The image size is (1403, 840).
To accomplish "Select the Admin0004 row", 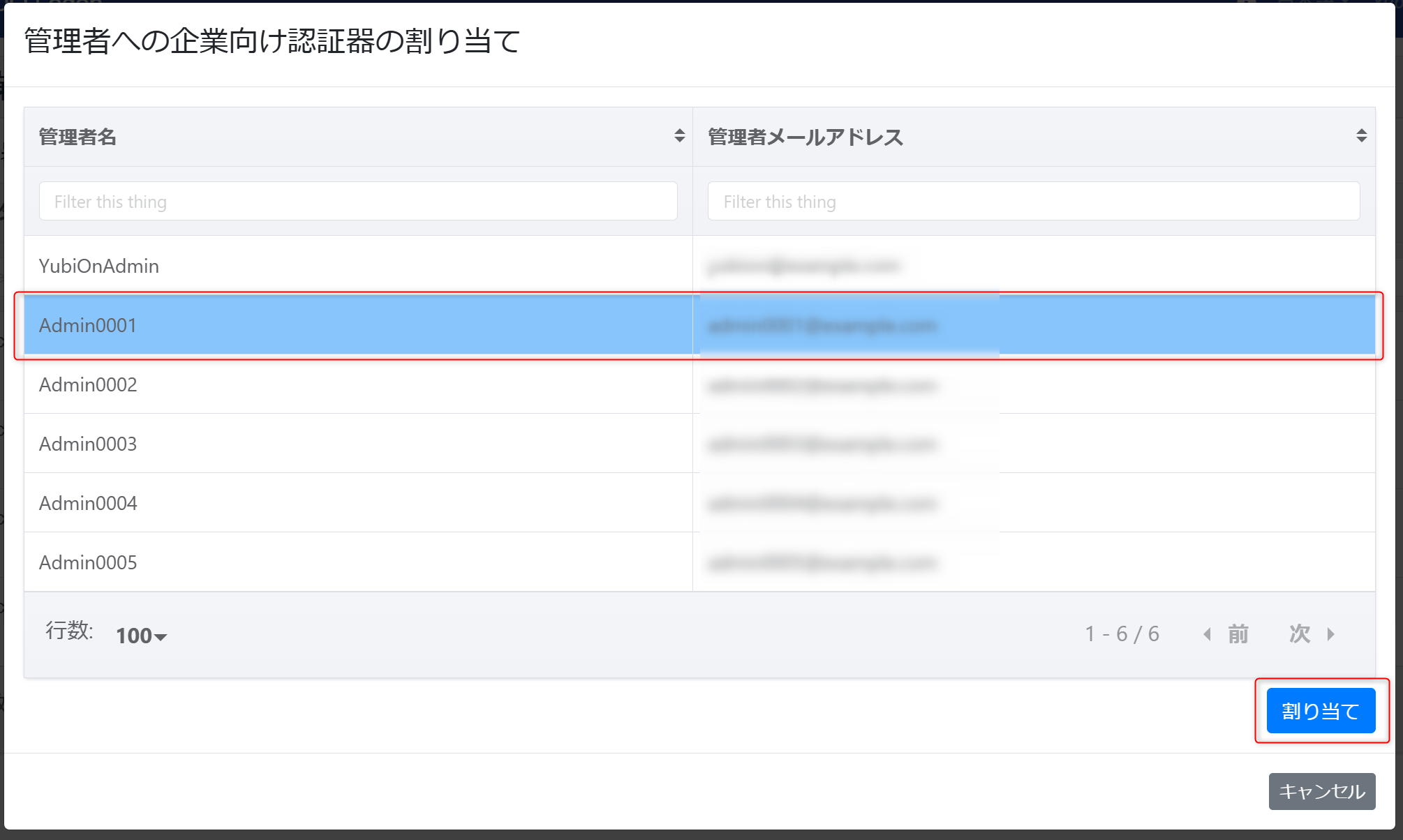I will pos(699,503).
